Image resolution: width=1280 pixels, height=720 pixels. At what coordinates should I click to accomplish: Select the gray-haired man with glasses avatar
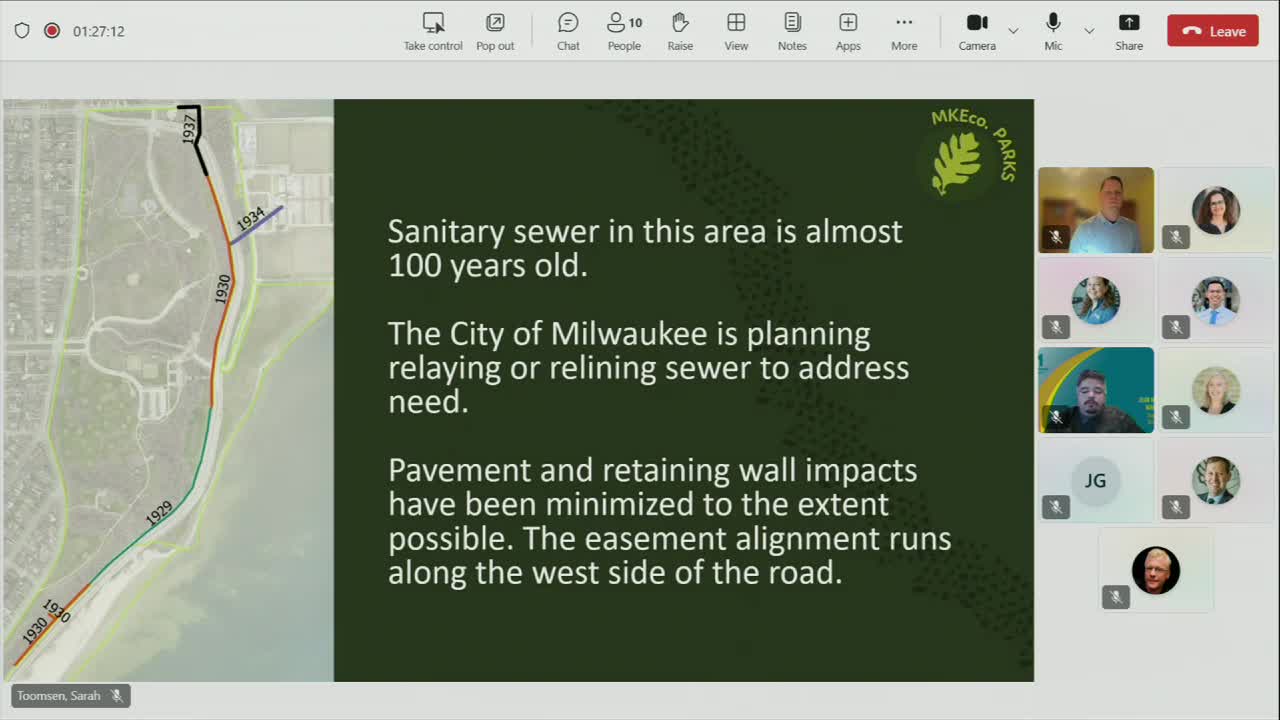point(1156,570)
